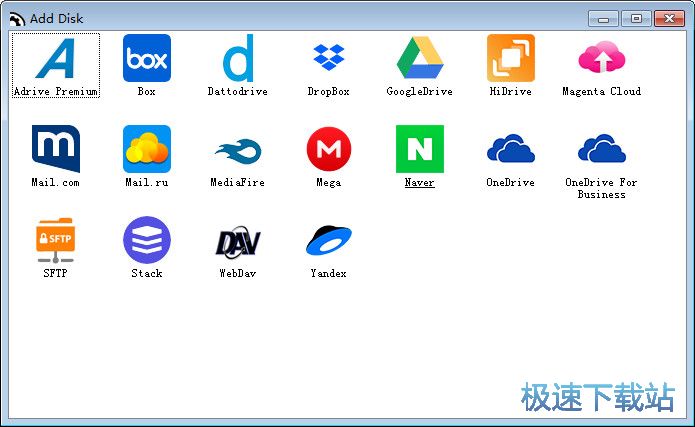Select the Adrive Premium cloud icon
This screenshot has height=427, width=695.
pyautogui.click(x=56, y=59)
